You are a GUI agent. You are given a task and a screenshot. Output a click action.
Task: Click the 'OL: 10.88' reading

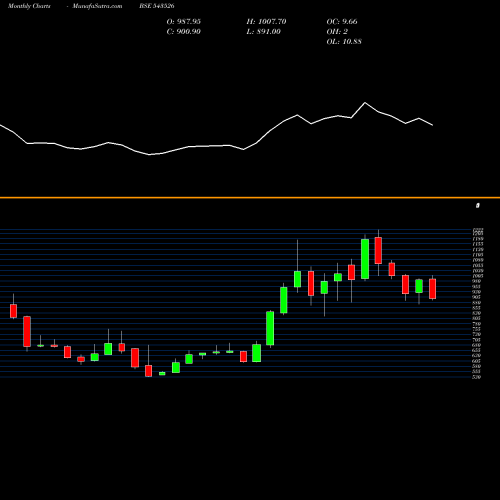click(344, 41)
